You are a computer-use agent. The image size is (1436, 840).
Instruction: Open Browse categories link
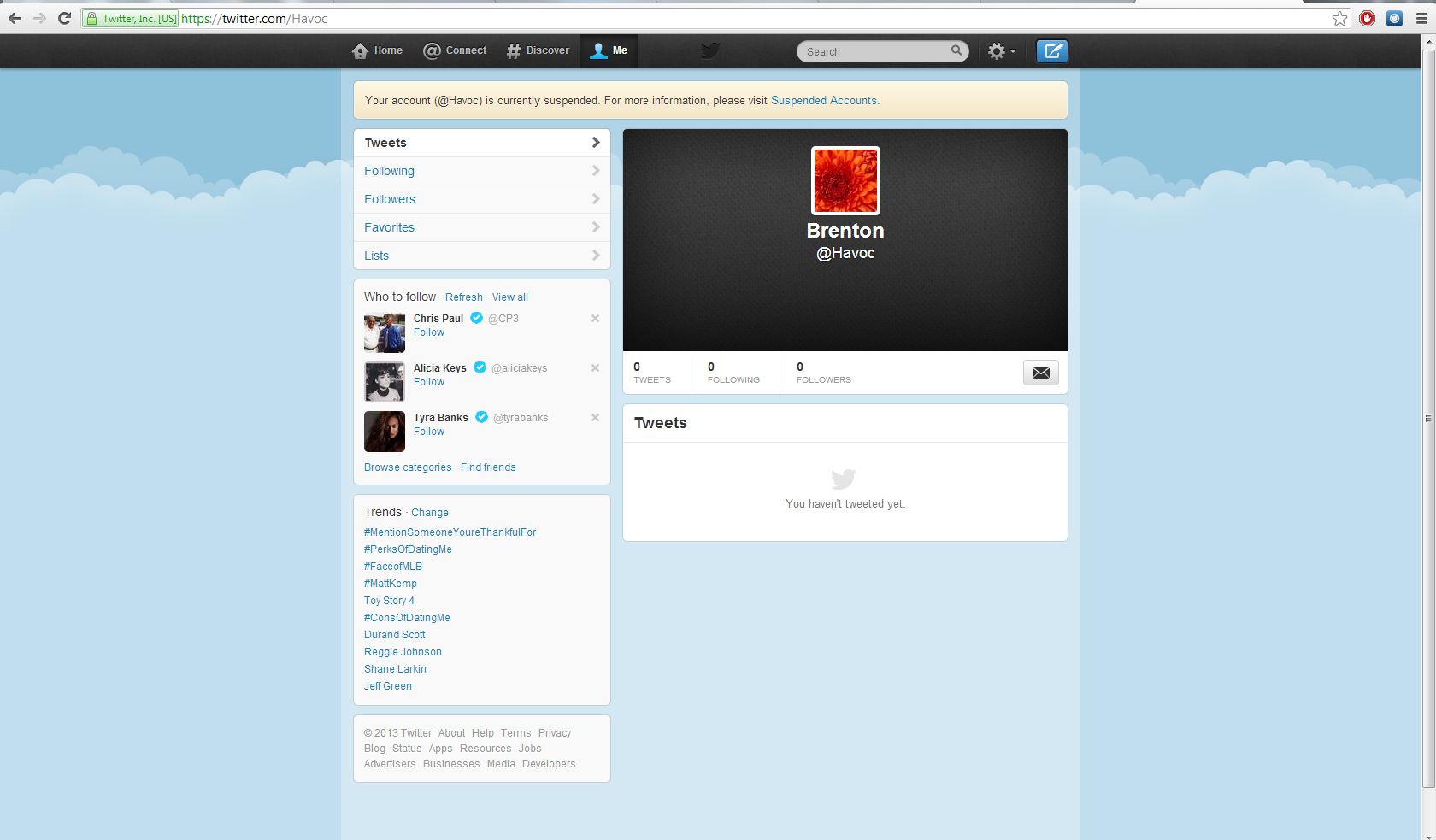click(x=408, y=467)
